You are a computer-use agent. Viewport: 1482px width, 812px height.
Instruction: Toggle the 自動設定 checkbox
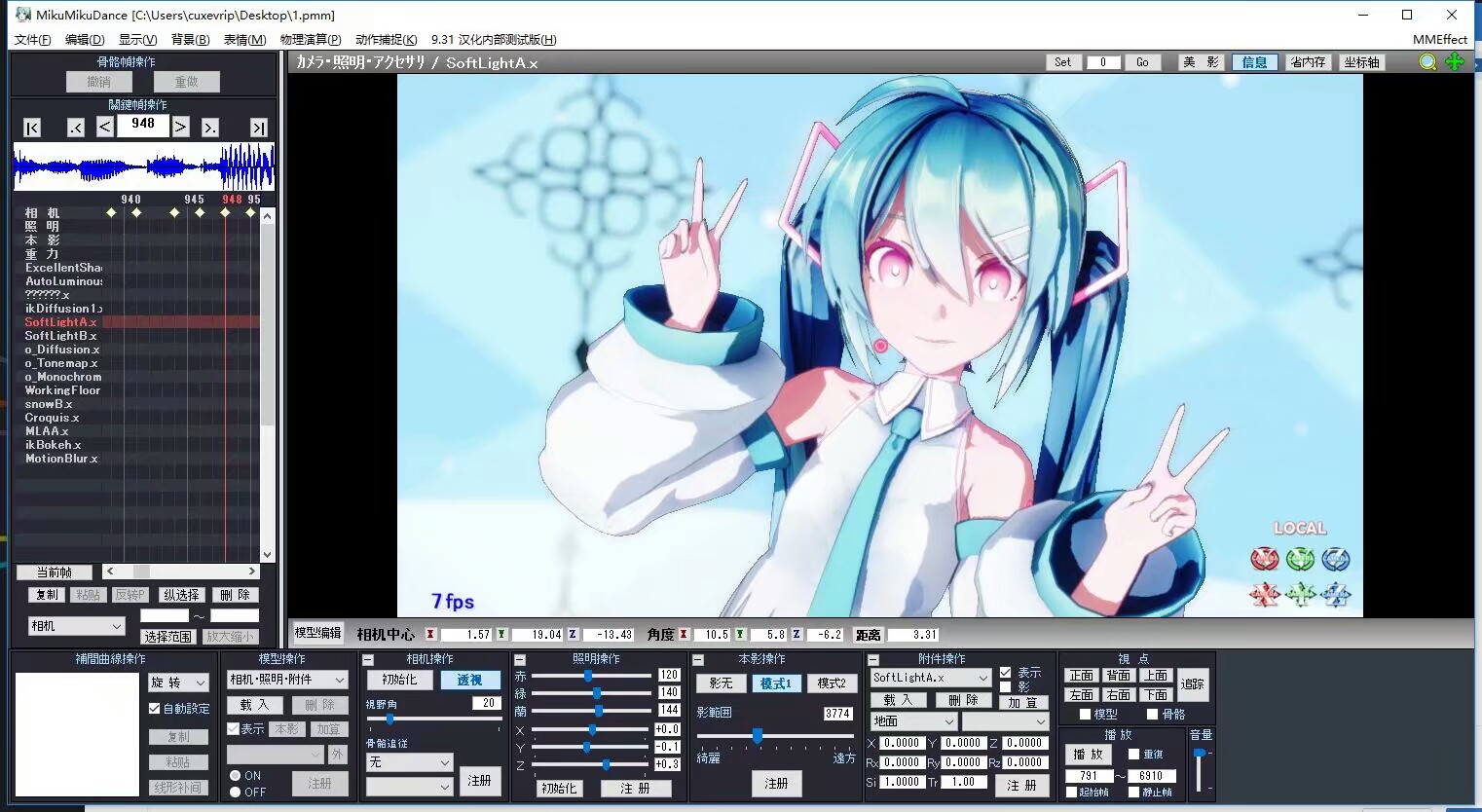154,709
